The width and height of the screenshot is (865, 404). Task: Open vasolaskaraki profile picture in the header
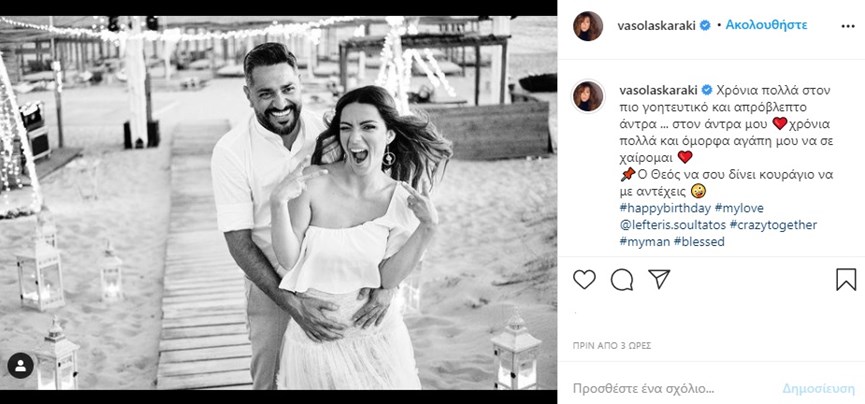[588, 26]
